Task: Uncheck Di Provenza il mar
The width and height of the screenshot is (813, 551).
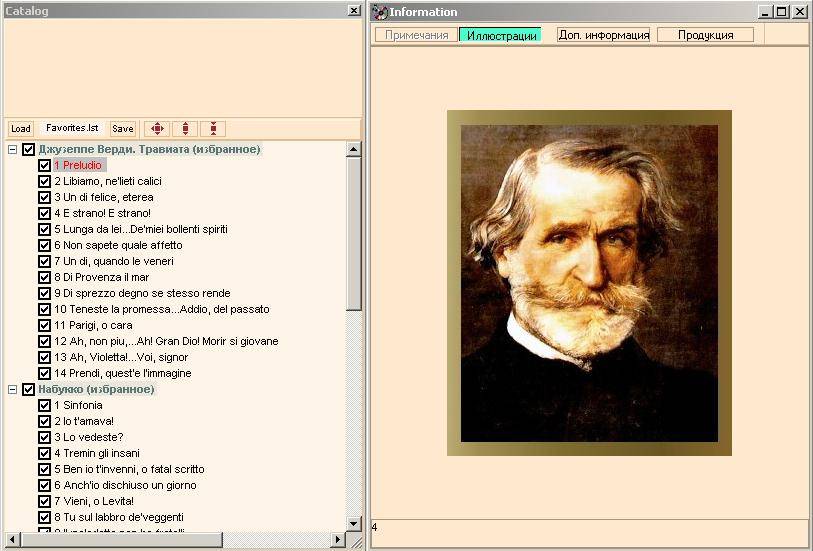Action: click(x=45, y=277)
